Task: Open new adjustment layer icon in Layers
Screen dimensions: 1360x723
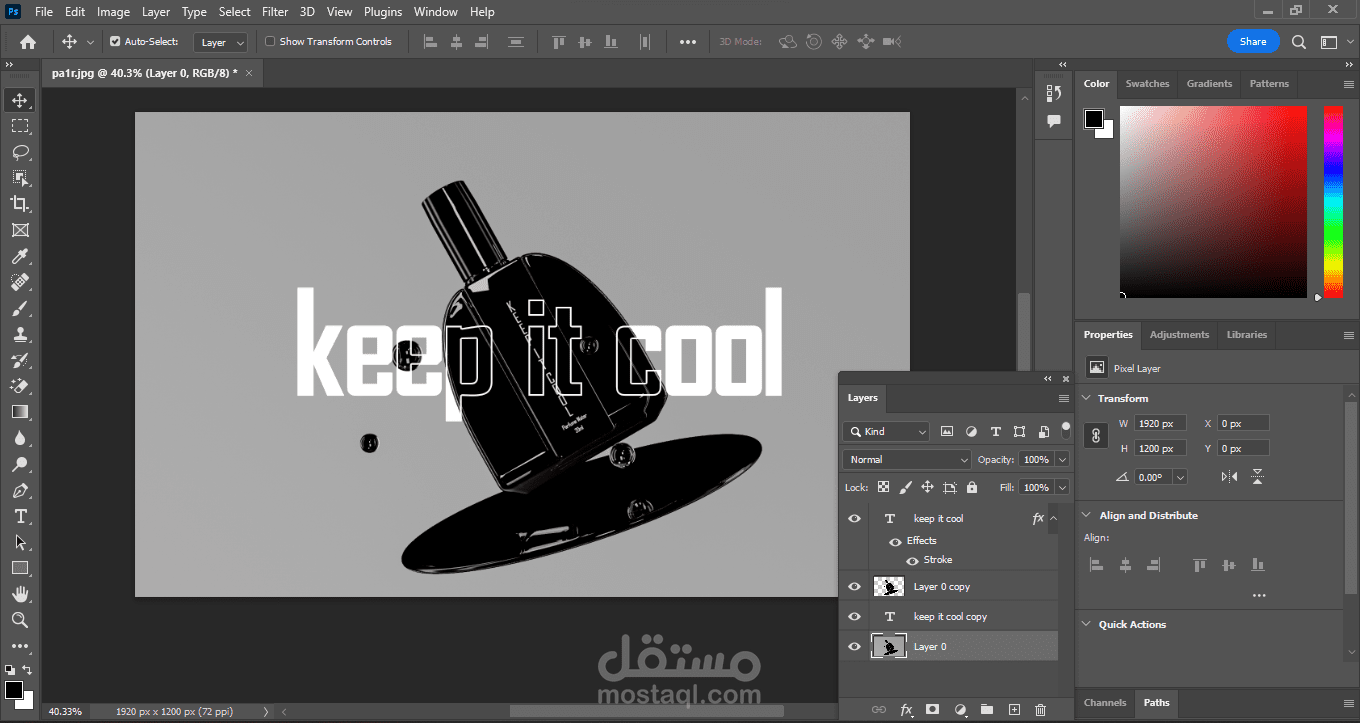Action: tap(960, 710)
